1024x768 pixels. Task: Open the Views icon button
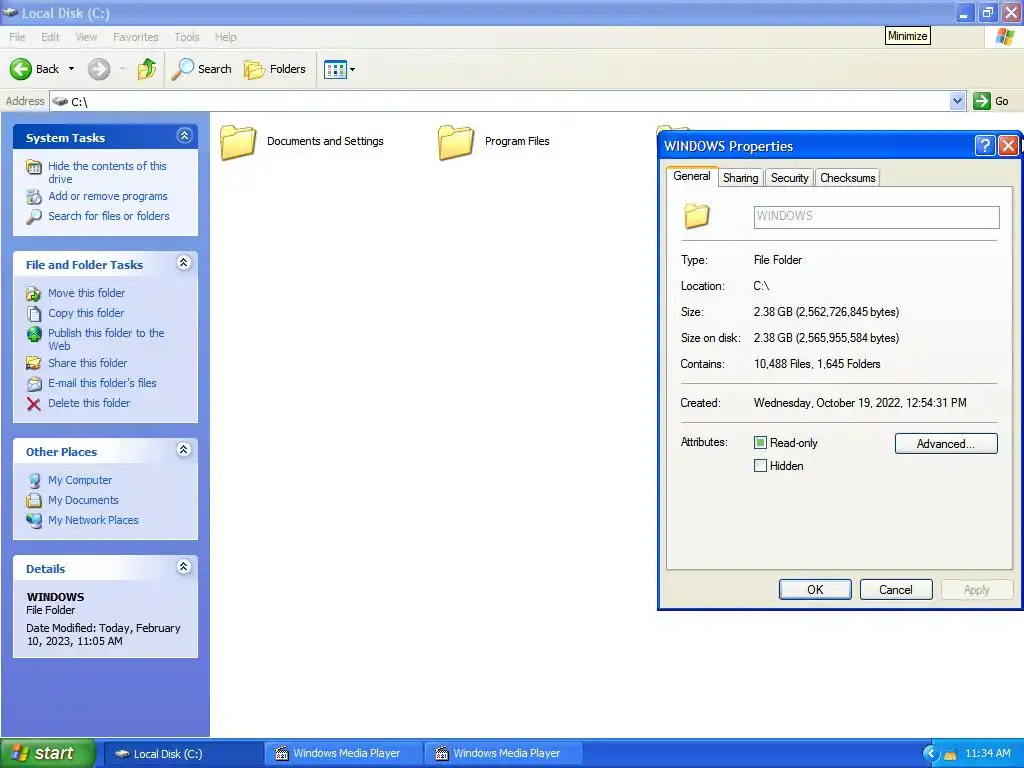(x=335, y=69)
